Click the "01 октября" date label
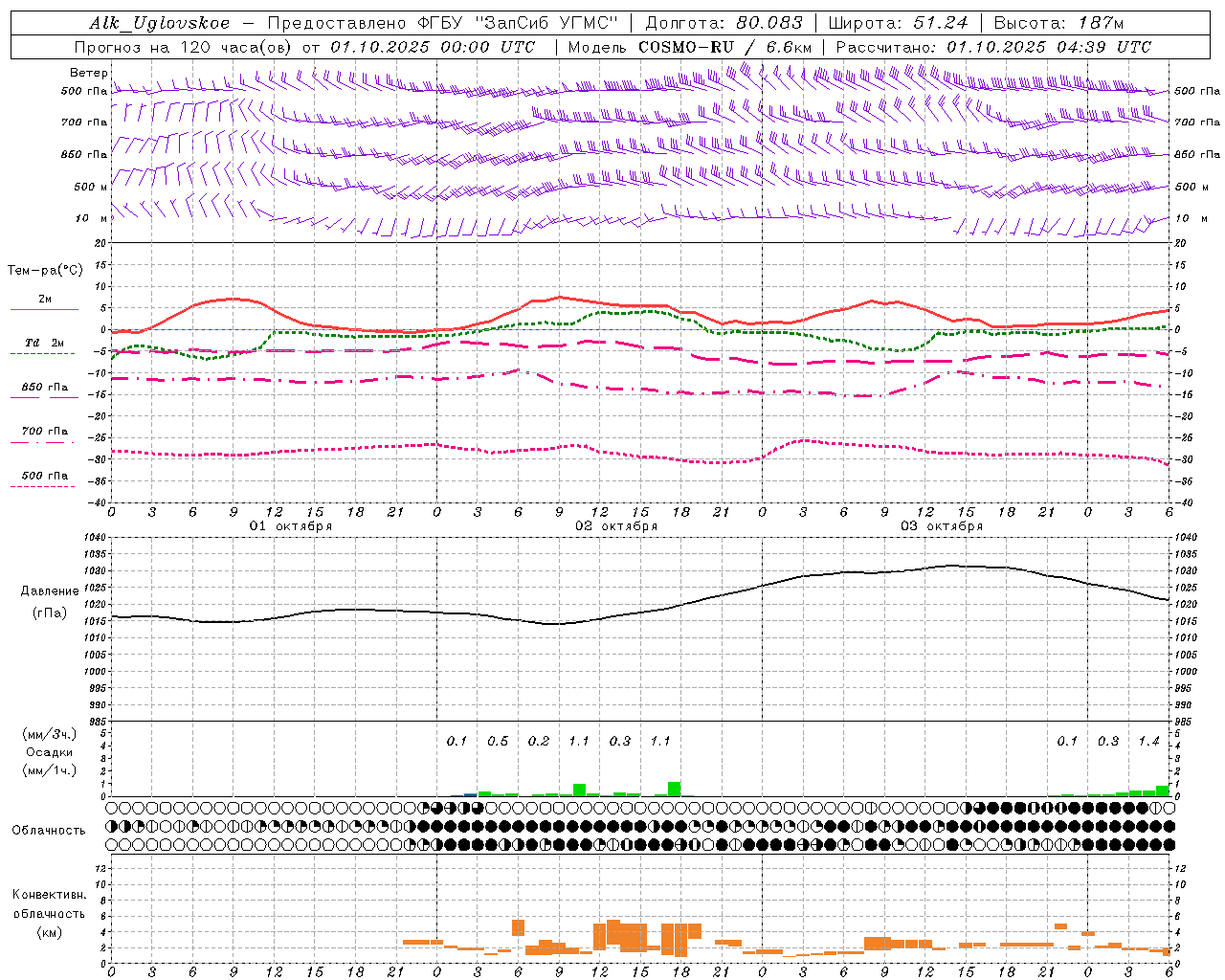The width and height of the screenshot is (1225, 980). coord(291,526)
